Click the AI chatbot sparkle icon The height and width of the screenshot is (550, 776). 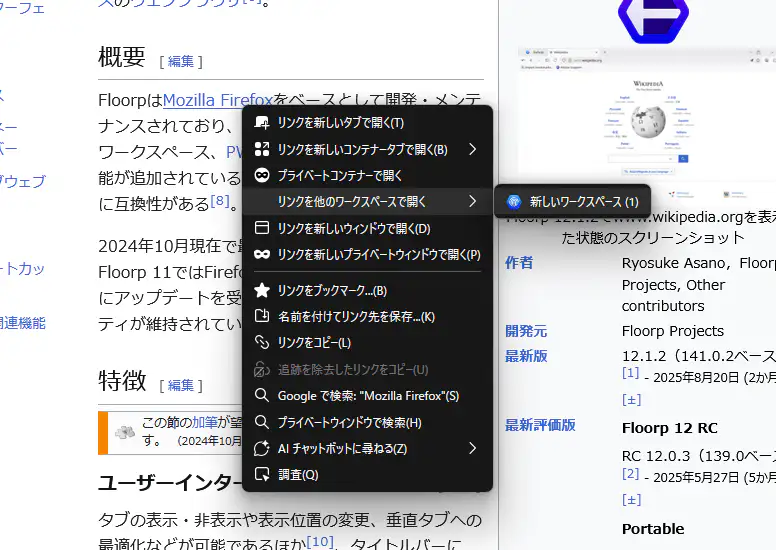point(261,448)
